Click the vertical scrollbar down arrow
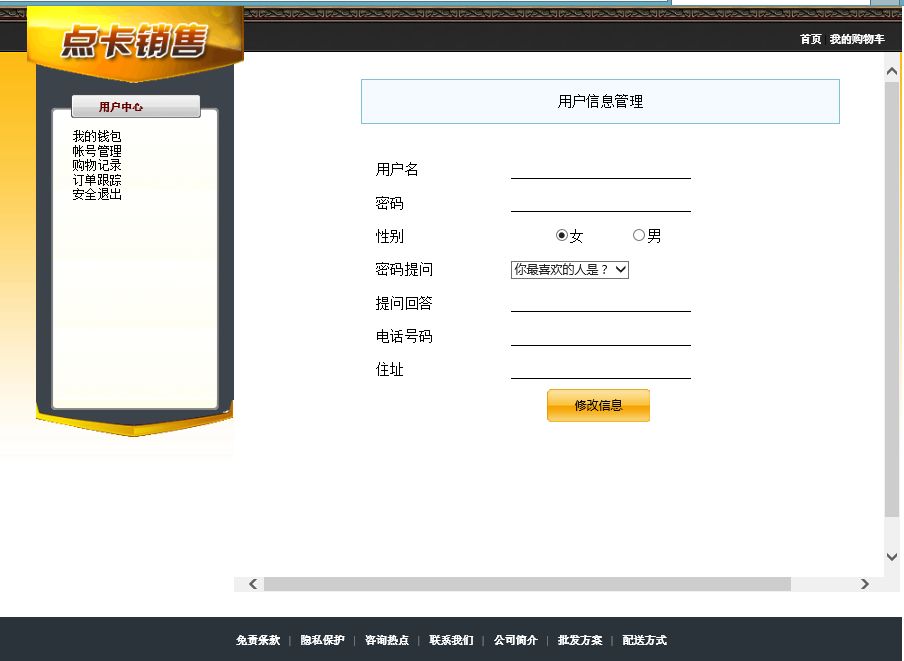The width and height of the screenshot is (904, 661). [892, 557]
